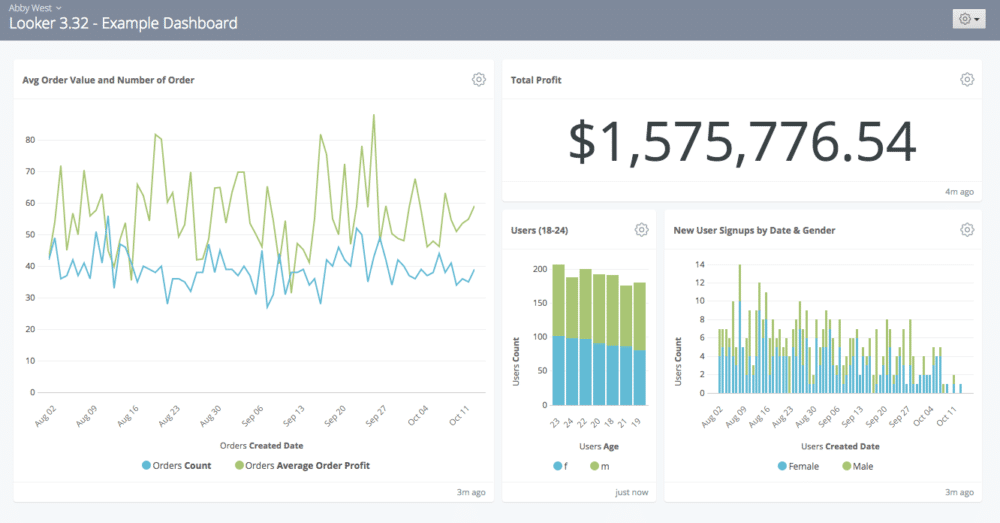Click the Looker 3.32 Example Dashboard title
1000x523 pixels.
point(123,23)
